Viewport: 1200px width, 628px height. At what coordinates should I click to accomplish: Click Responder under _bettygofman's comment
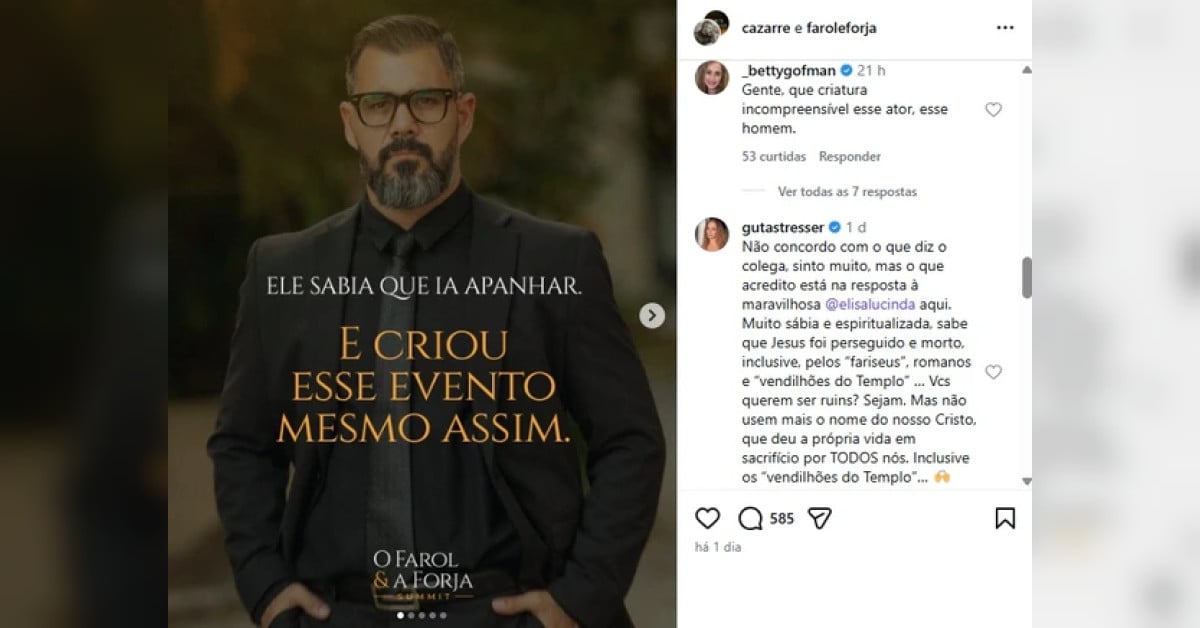click(849, 157)
